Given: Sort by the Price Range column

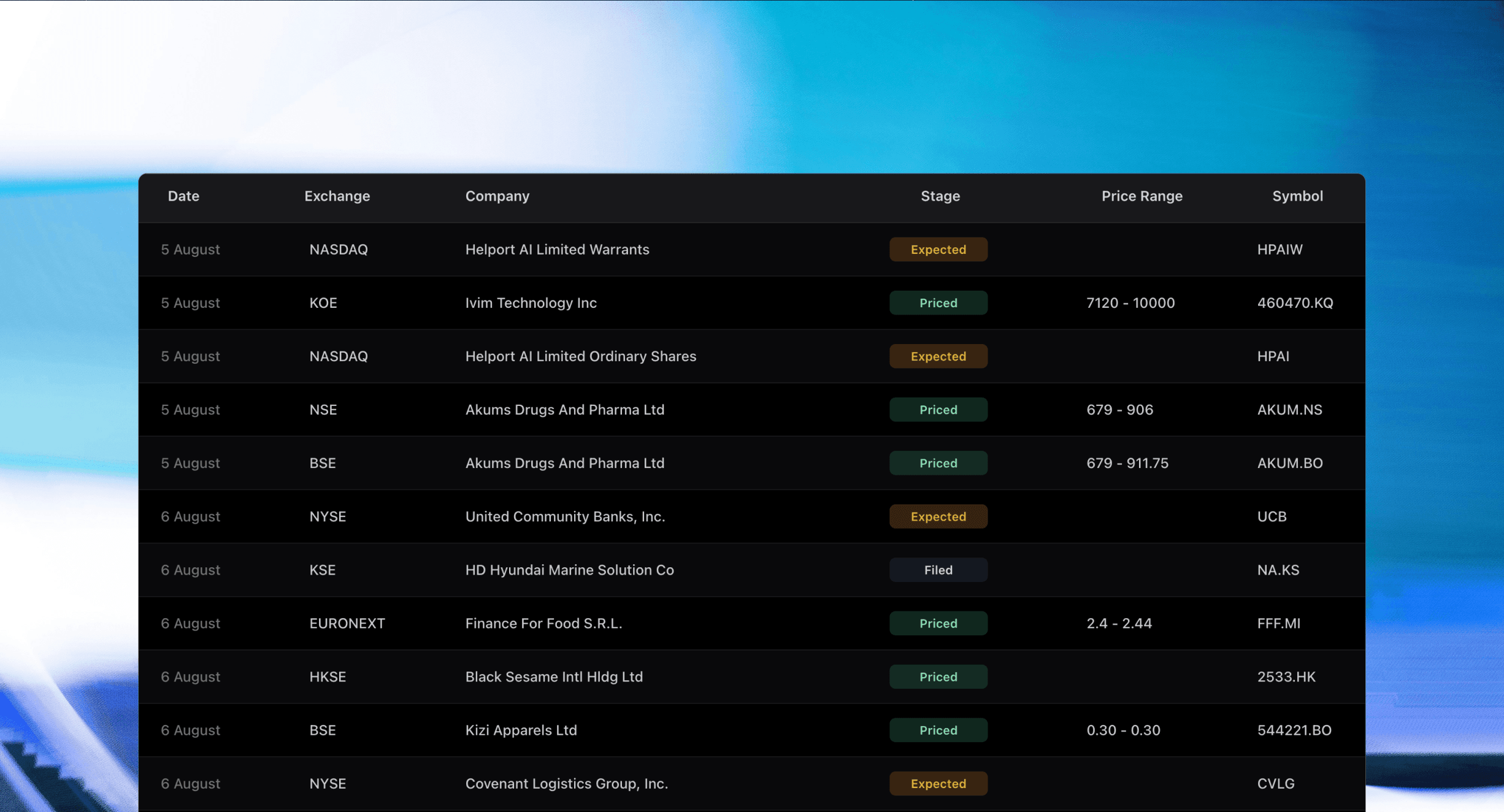Looking at the screenshot, I should [x=1141, y=196].
